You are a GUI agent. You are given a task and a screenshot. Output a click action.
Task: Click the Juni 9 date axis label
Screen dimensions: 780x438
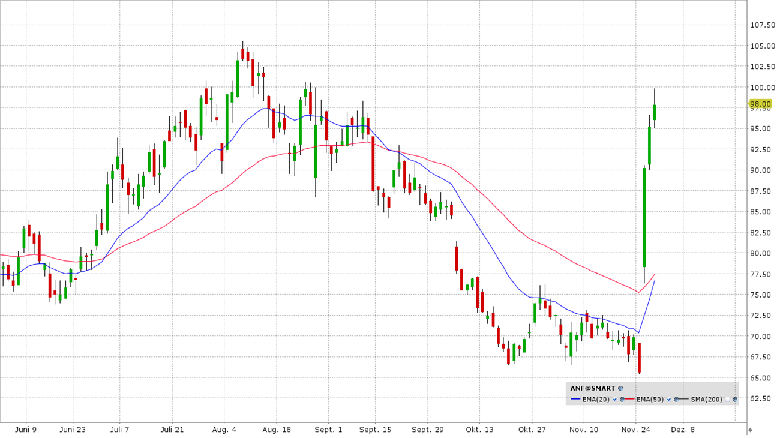(26, 430)
